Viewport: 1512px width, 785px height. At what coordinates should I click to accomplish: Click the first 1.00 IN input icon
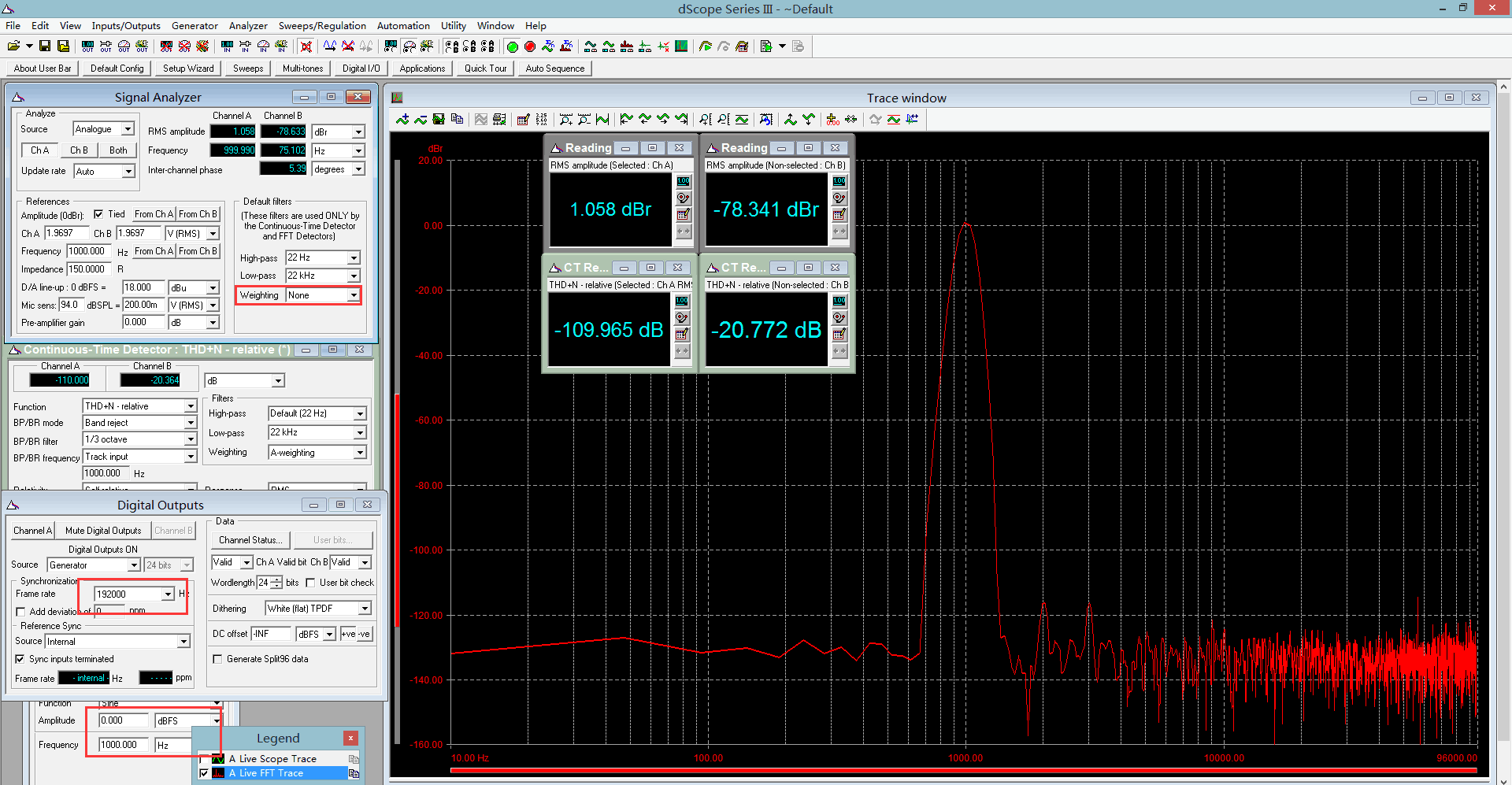tap(227, 46)
